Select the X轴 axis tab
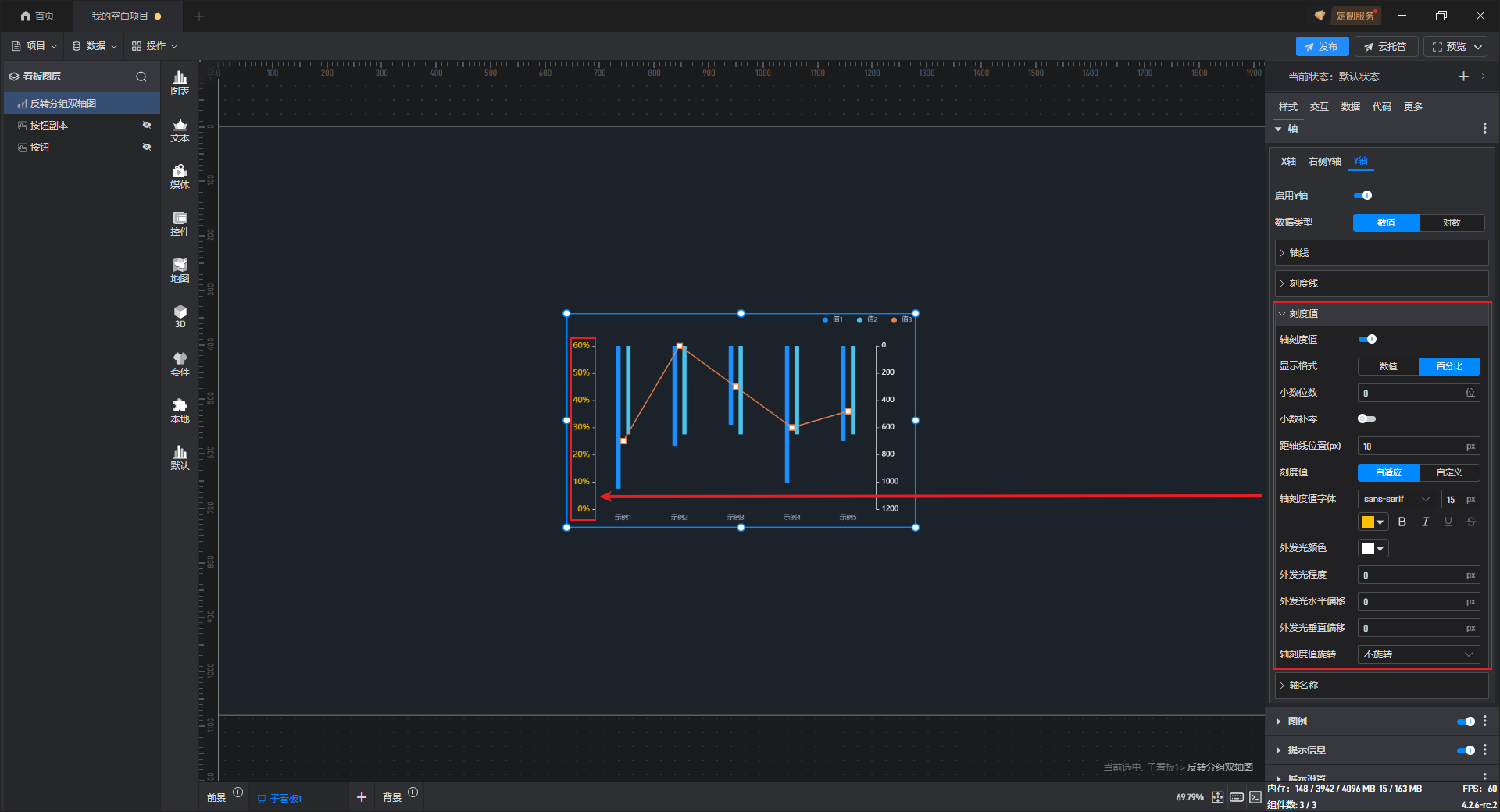 1288,162
